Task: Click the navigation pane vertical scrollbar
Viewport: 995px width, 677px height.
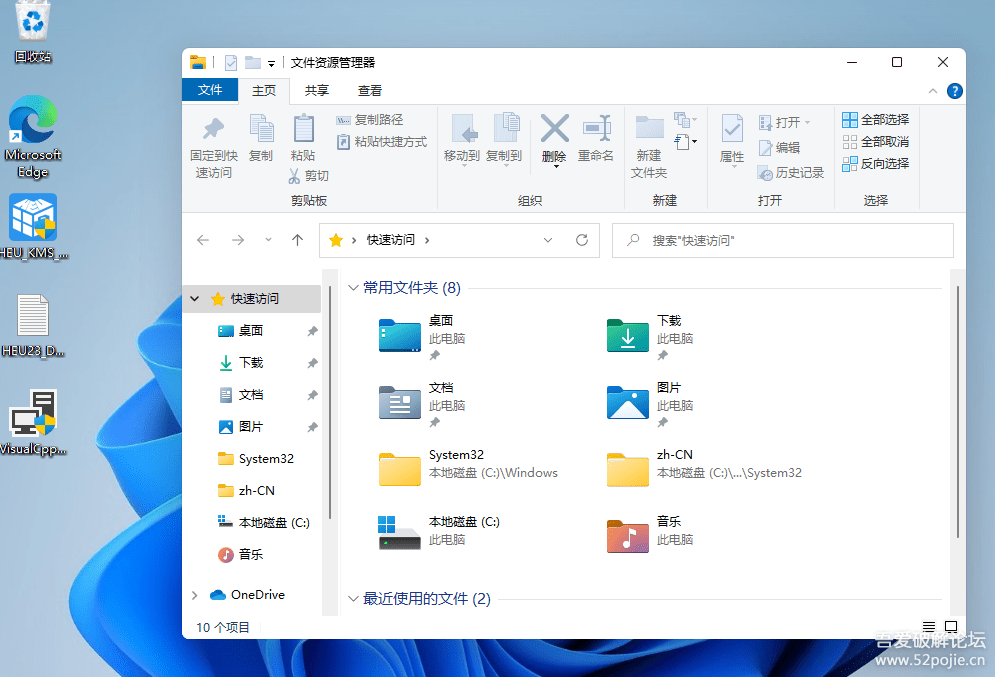Action: click(330, 403)
